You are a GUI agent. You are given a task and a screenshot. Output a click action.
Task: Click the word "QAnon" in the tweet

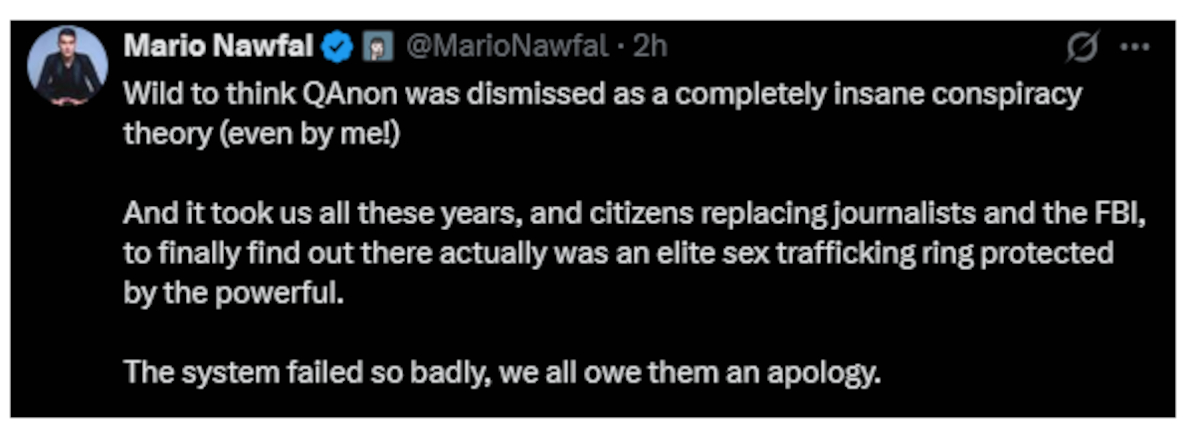(x=297, y=95)
